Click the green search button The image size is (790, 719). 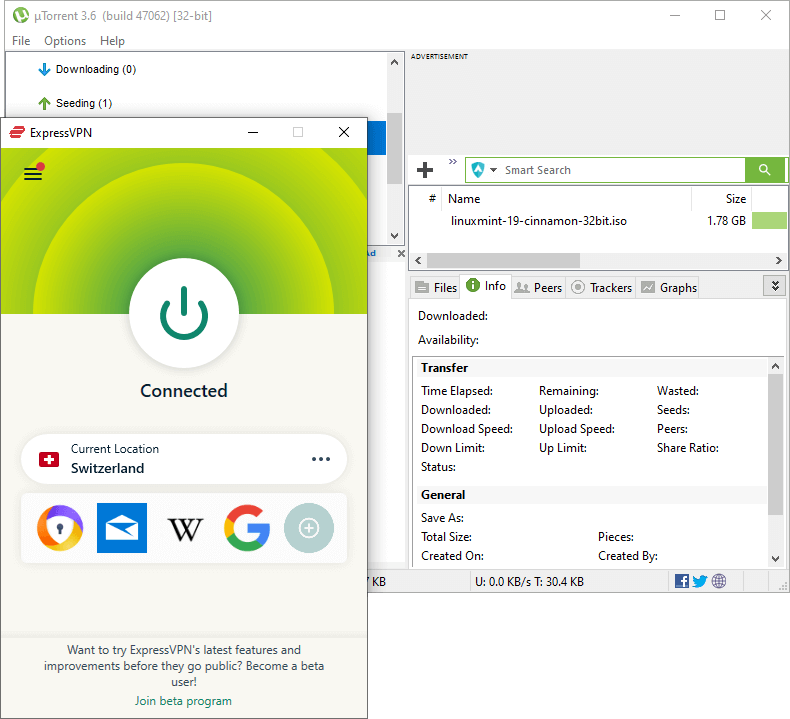pyautogui.click(x=765, y=170)
